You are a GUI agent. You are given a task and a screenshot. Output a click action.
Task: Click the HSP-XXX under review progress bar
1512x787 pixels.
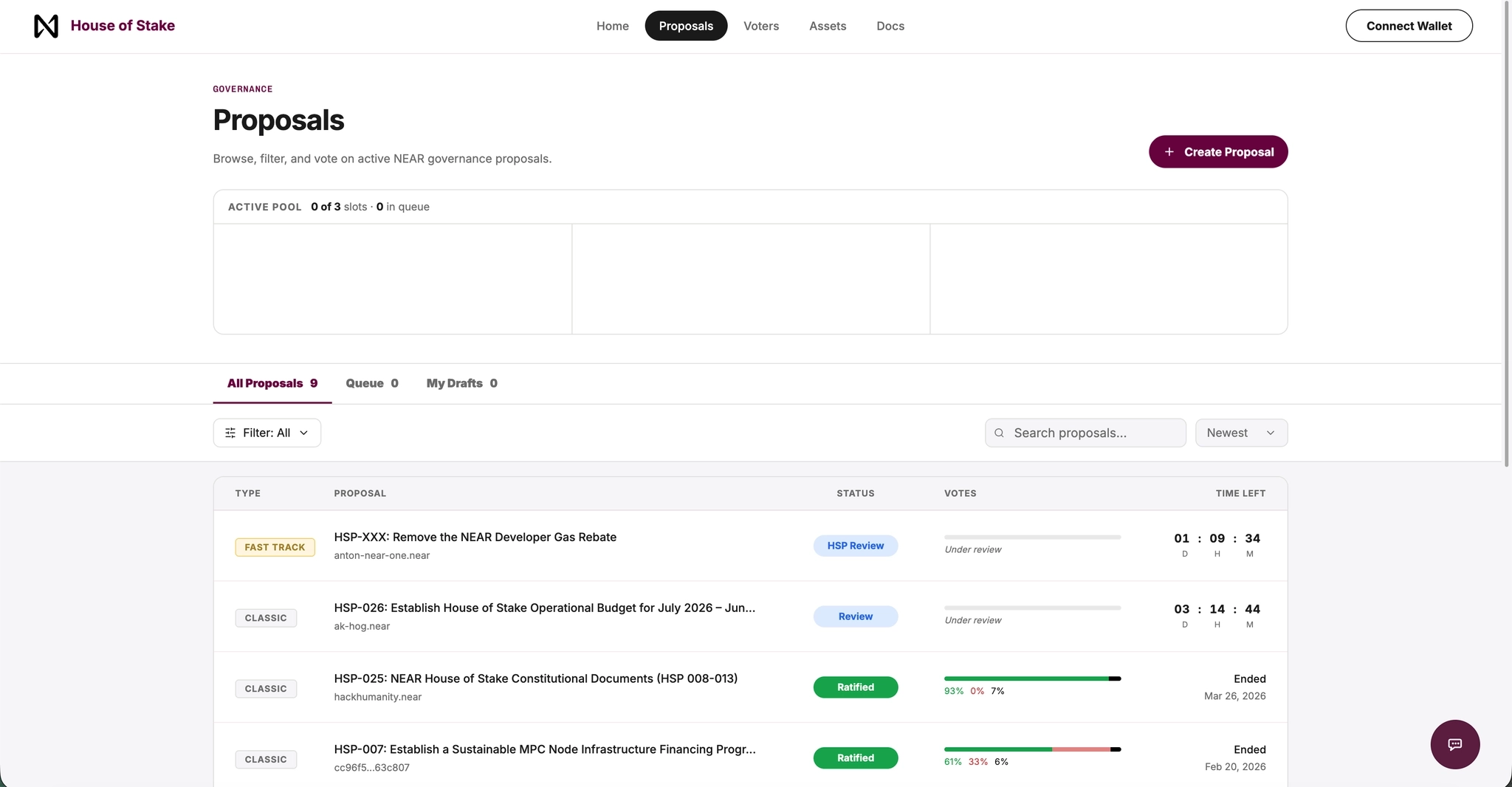tap(1032, 537)
